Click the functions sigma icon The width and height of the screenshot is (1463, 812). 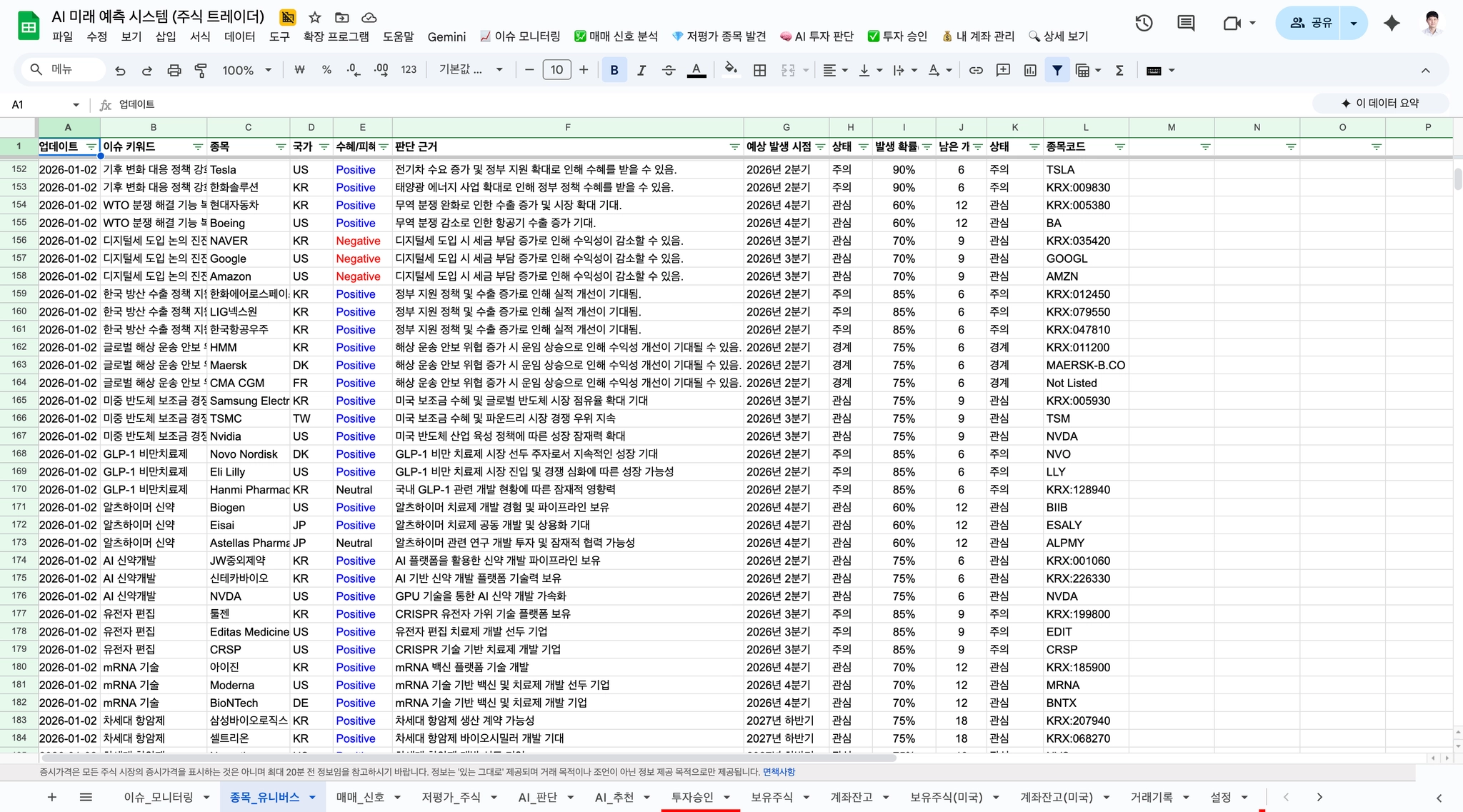tap(1119, 70)
